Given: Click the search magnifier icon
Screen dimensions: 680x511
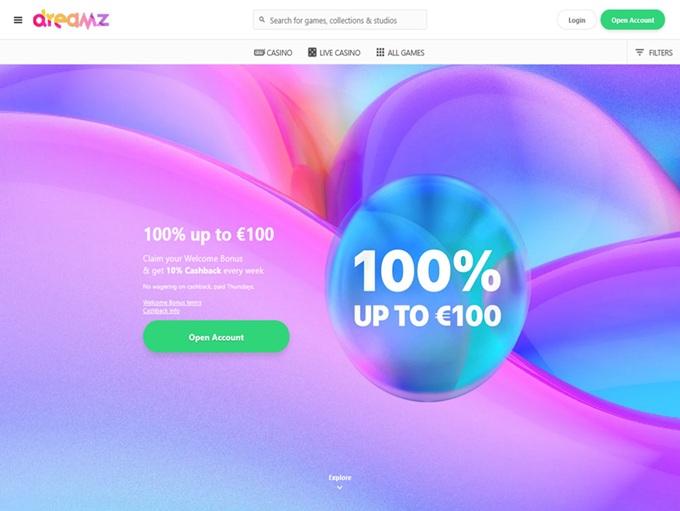Looking at the screenshot, I should [x=262, y=20].
